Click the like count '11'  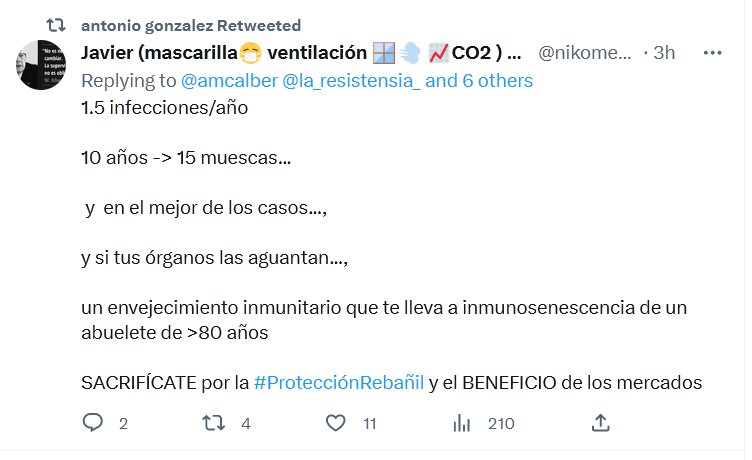click(369, 424)
